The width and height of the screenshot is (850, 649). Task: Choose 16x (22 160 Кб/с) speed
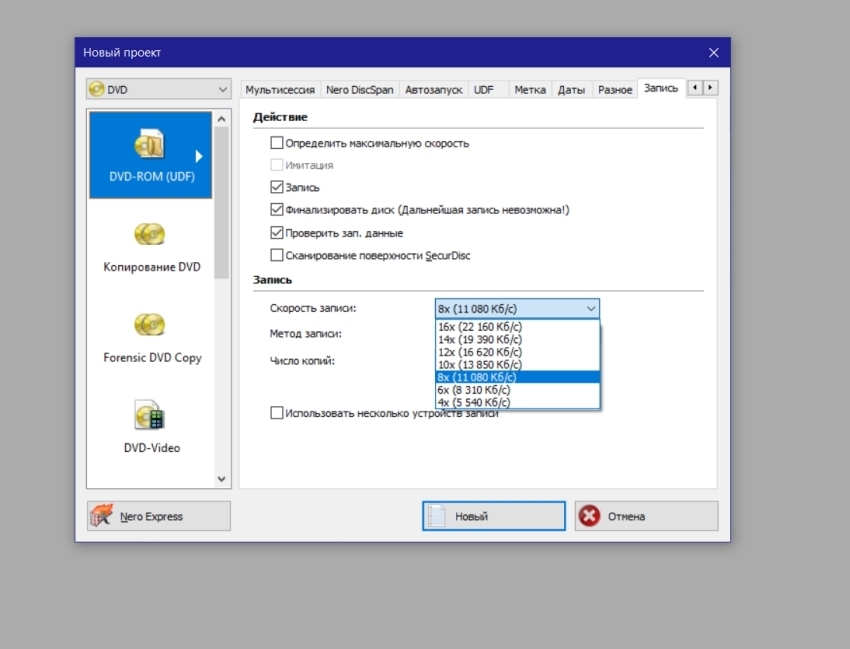(518, 326)
